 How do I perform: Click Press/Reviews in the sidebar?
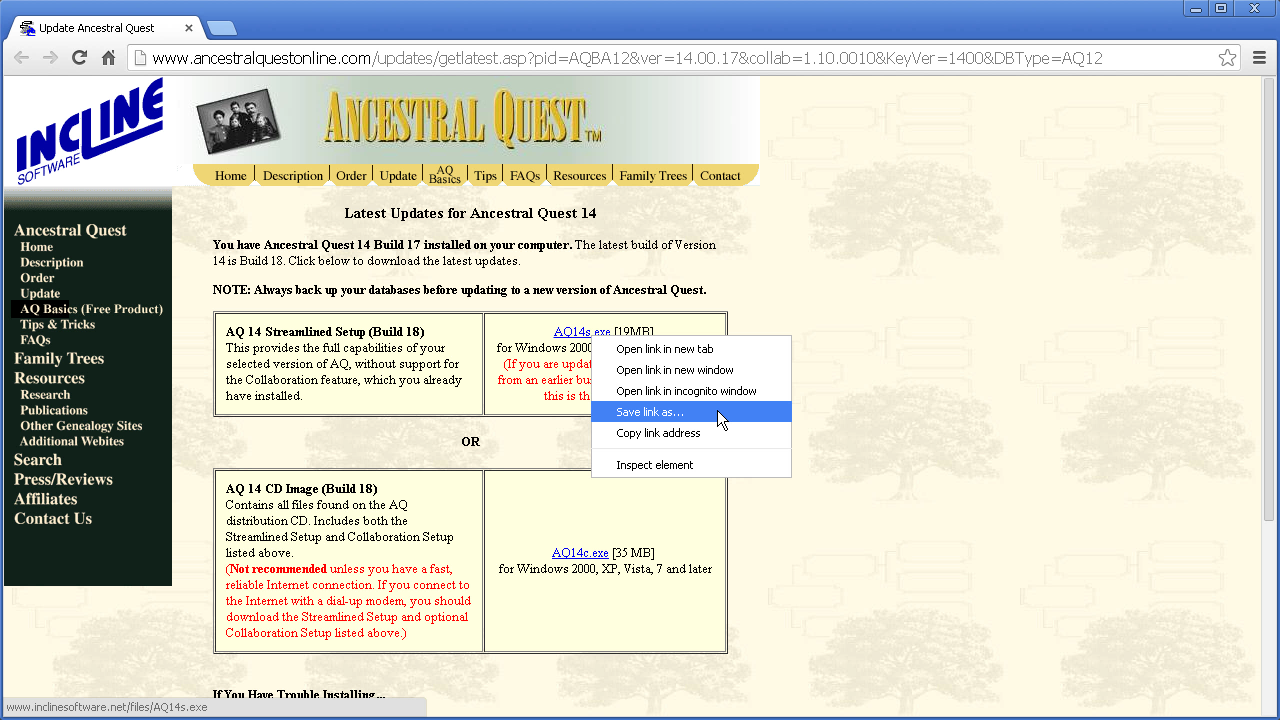(63, 479)
